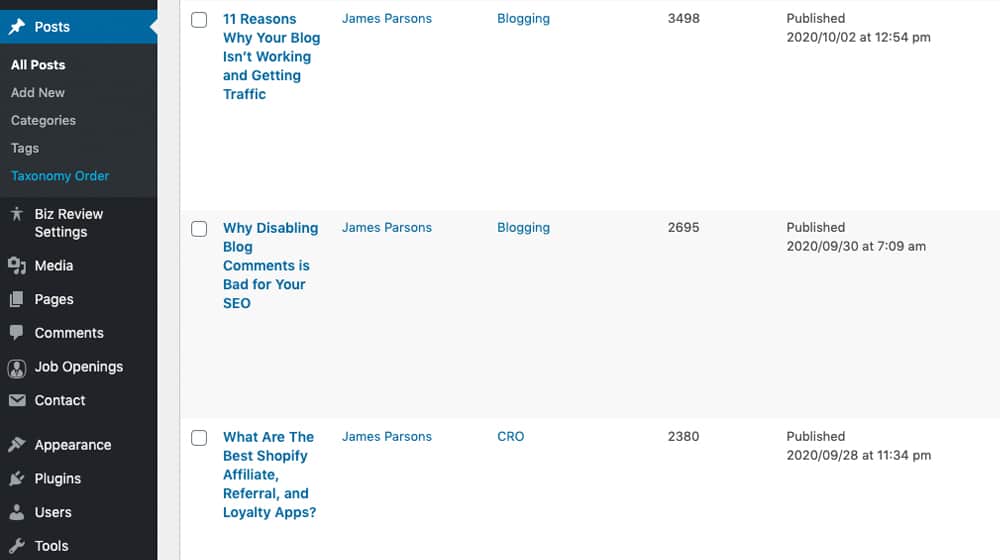Viewport: 1000px width, 560px height.
Task: Open 'Why Disabling Blog Comments is Bad' post
Action: click(x=270, y=265)
